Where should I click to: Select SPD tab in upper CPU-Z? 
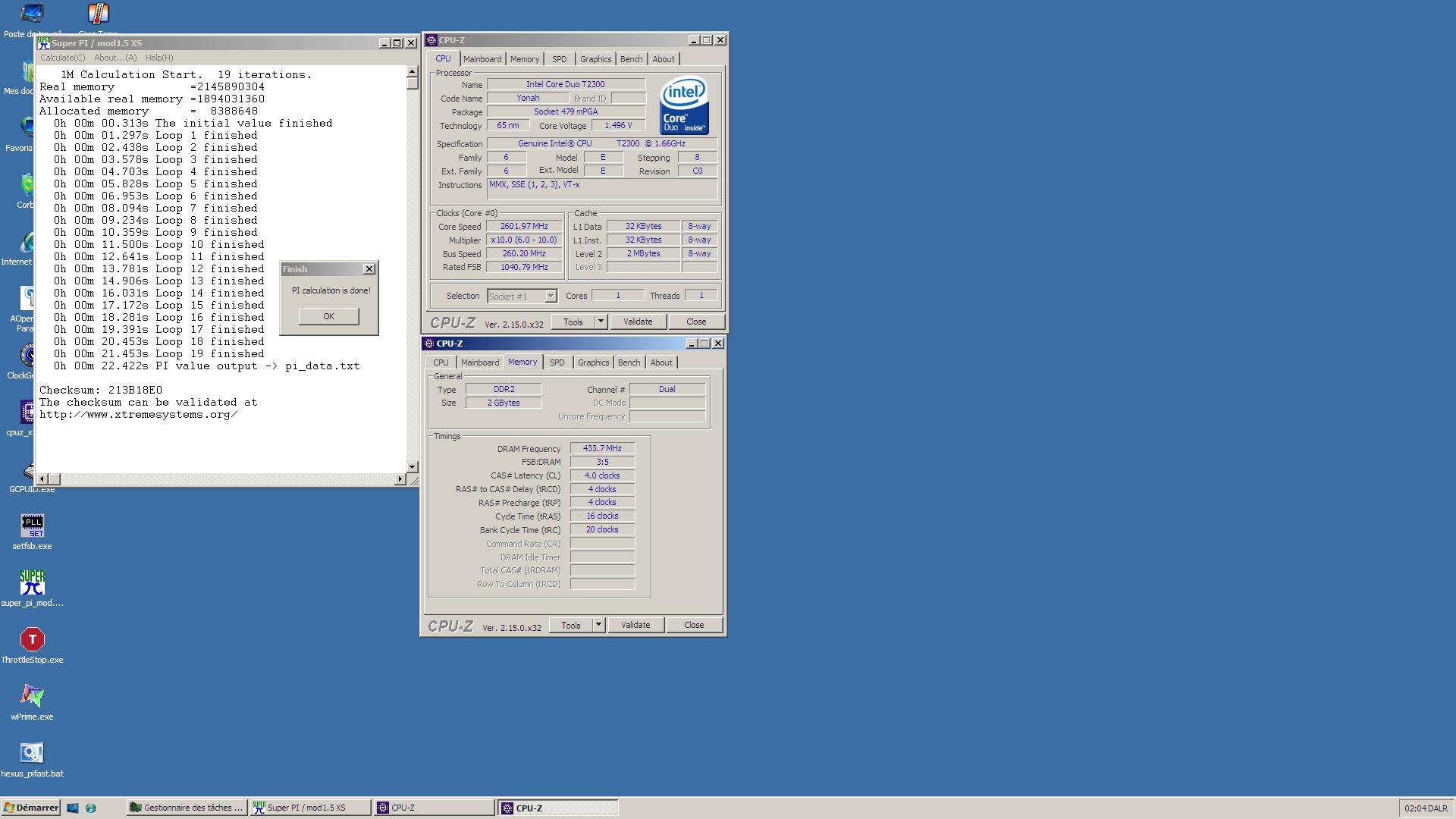[560, 59]
